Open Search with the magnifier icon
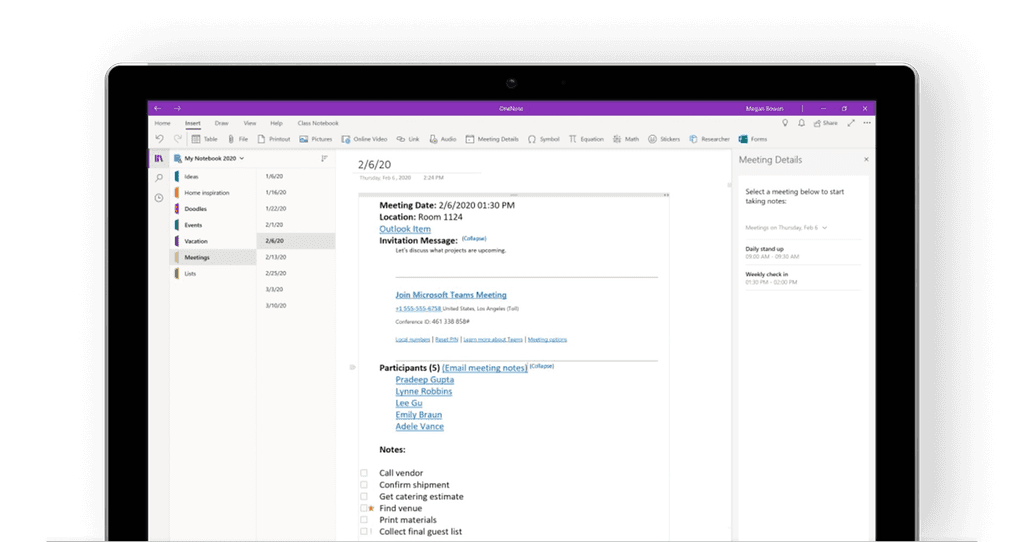This screenshot has height=542, width=1024. [x=159, y=178]
